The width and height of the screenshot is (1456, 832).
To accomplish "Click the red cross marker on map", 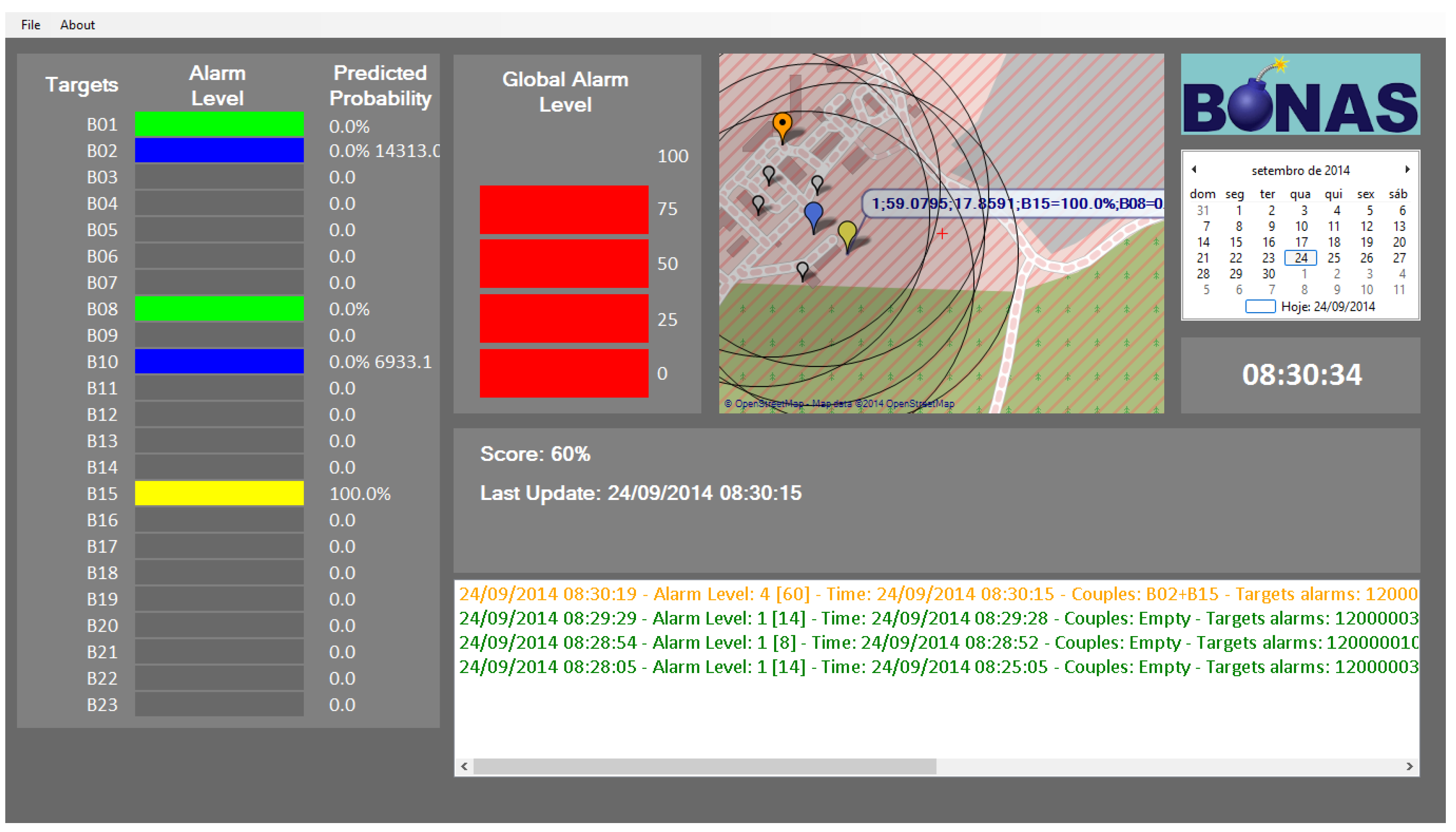I will tap(942, 233).
